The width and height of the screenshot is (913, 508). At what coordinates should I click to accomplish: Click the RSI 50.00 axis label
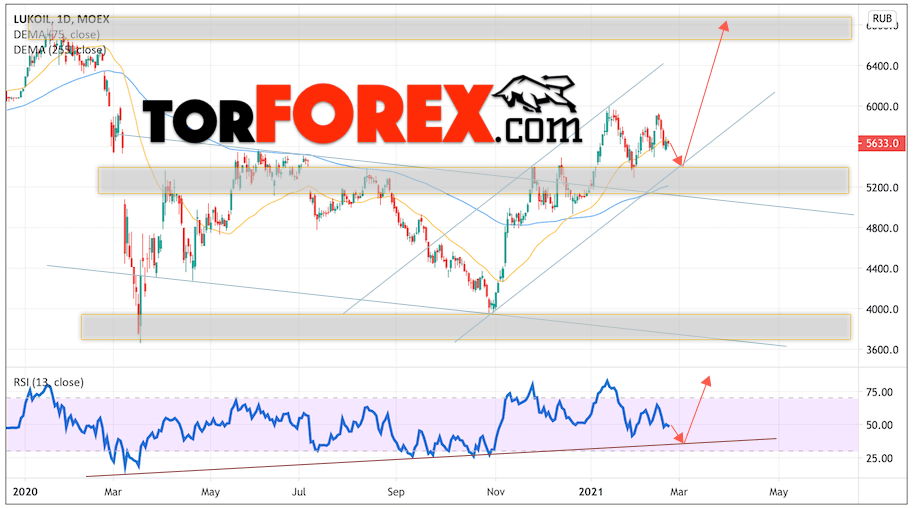click(879, 425)
